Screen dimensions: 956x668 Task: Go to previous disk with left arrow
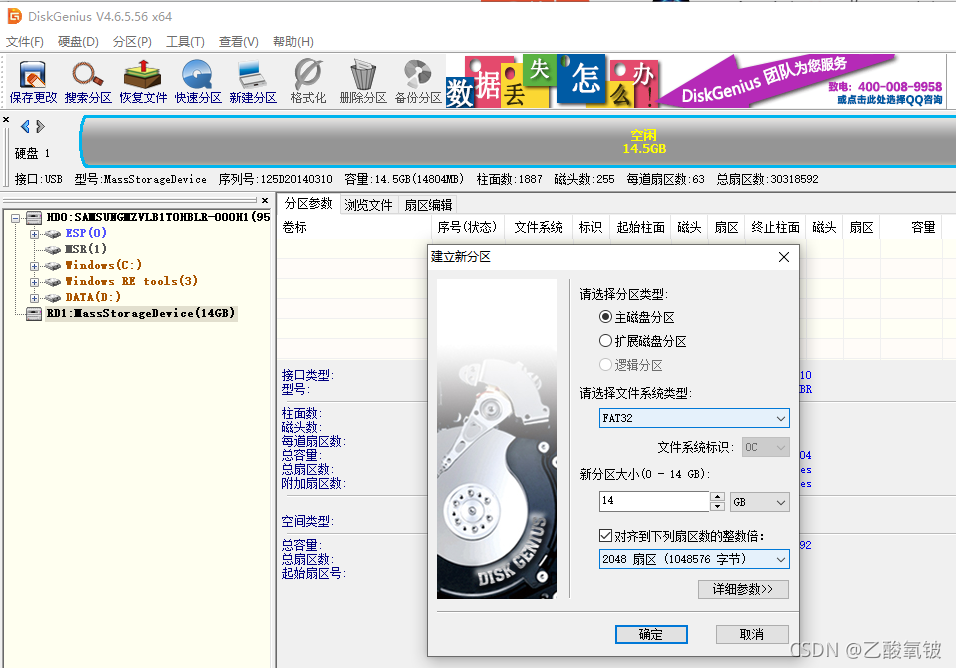pos(25,126)
